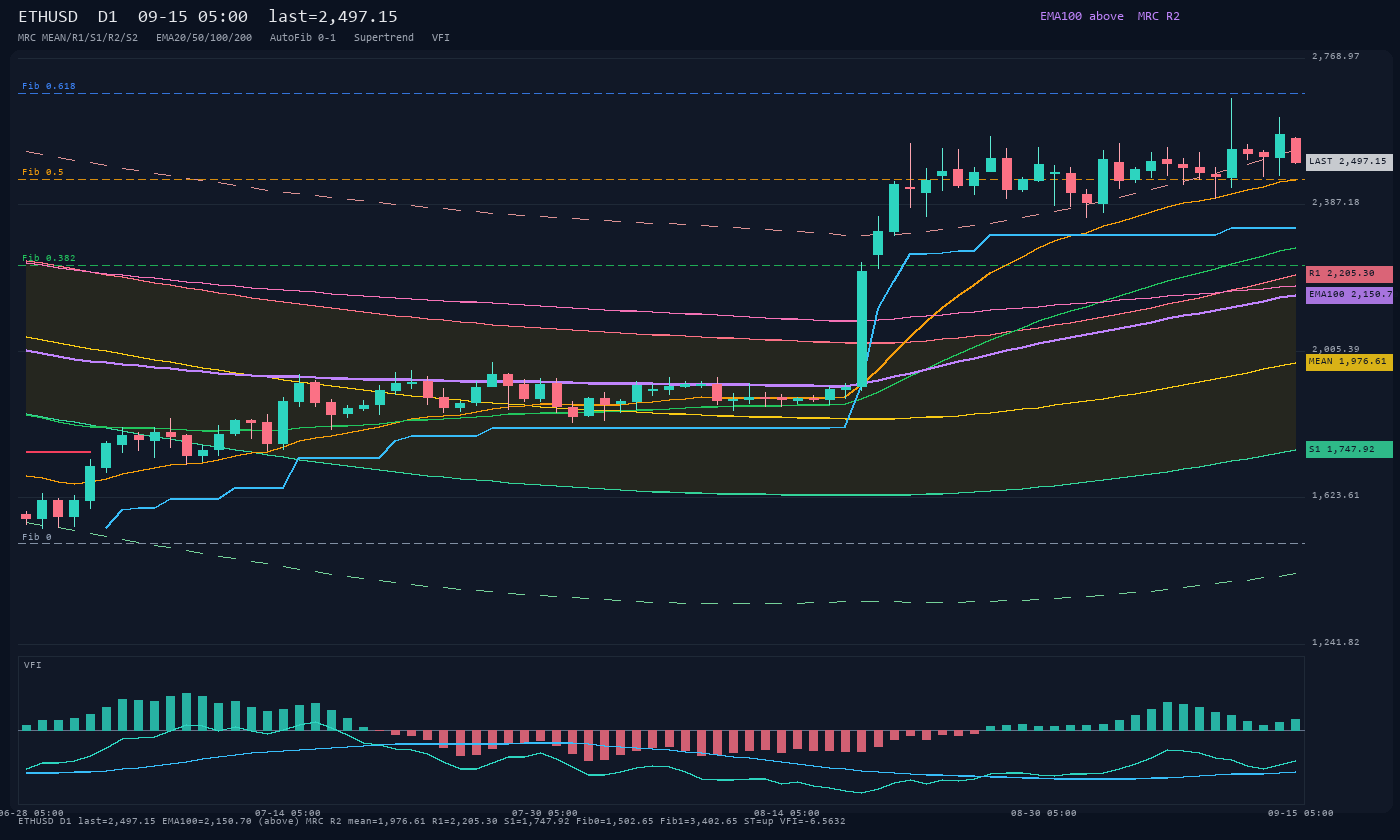Click the 07-14 05:00 time axis label

[288, 813]
